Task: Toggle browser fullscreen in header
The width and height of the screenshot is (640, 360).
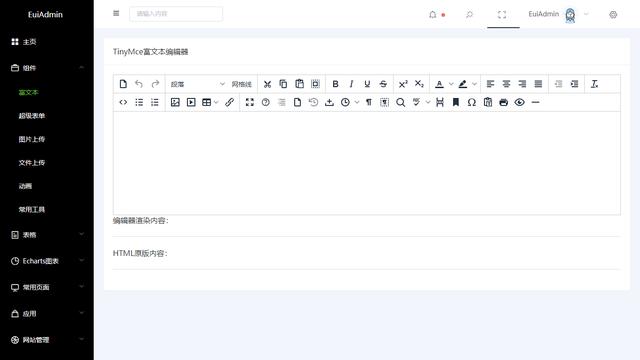Action: [502, 15]
